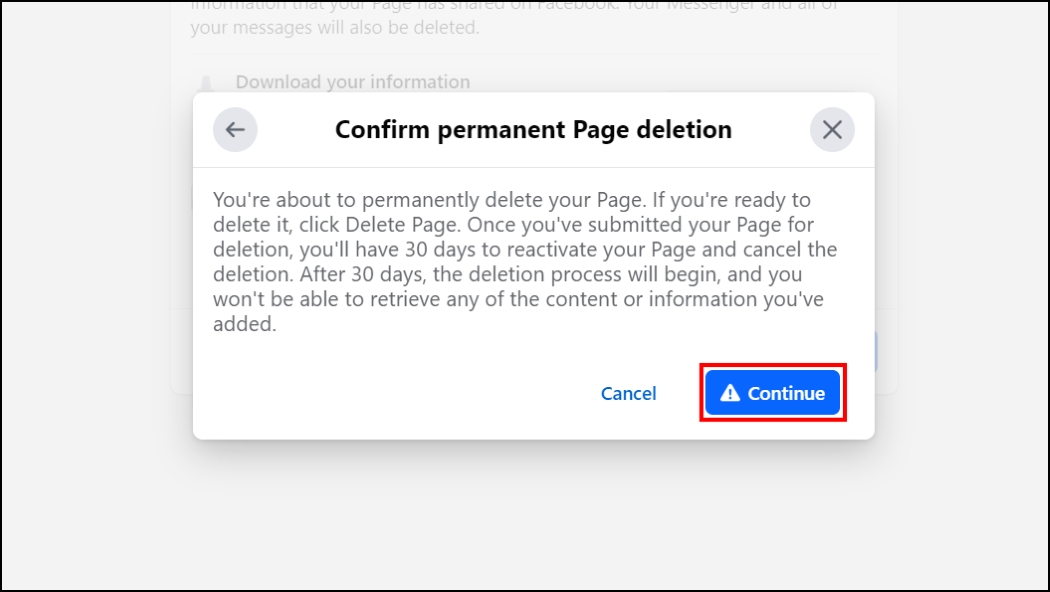
Task: Click Cancel to abort the deletion
Action: (628, 393)
